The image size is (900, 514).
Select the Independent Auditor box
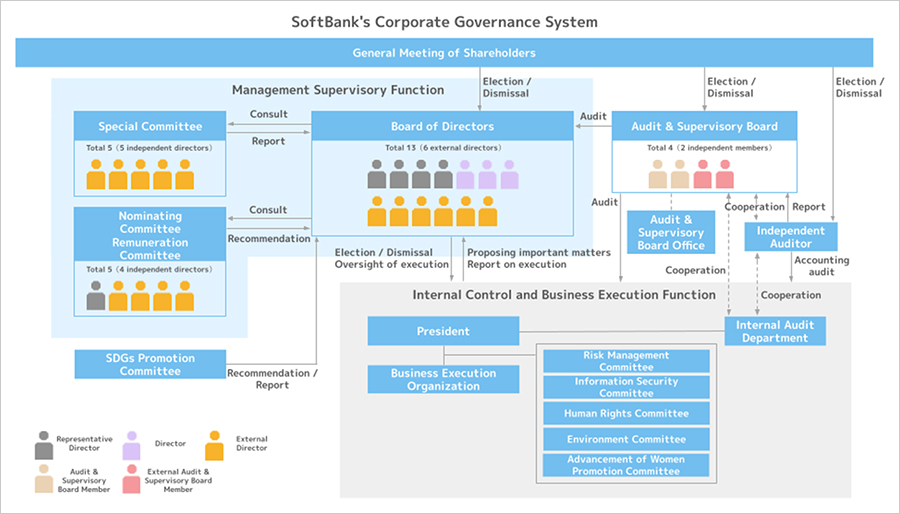[791, 237]
